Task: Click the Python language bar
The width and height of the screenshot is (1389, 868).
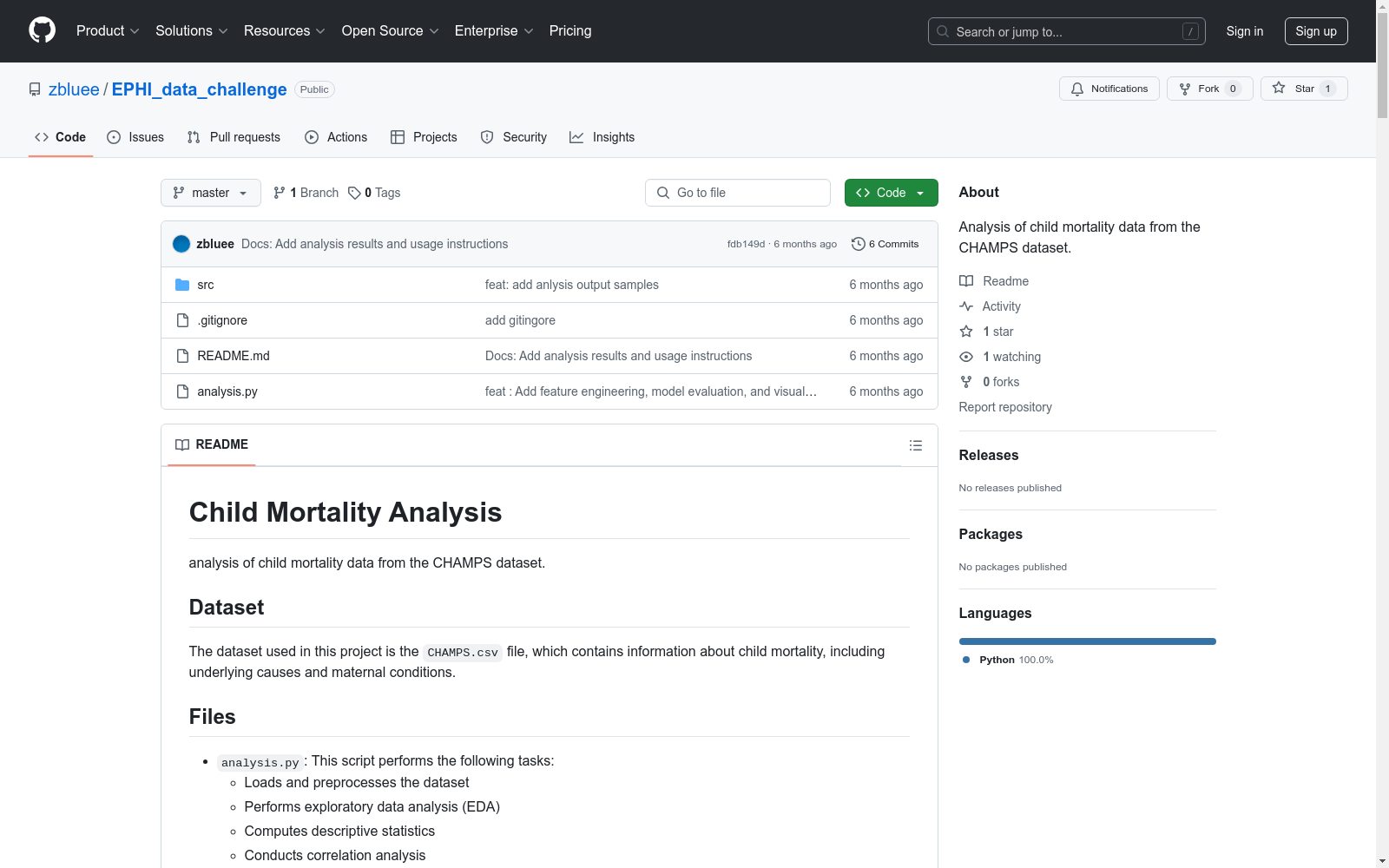Action: pyautogui.click(x=1088, y=641)
